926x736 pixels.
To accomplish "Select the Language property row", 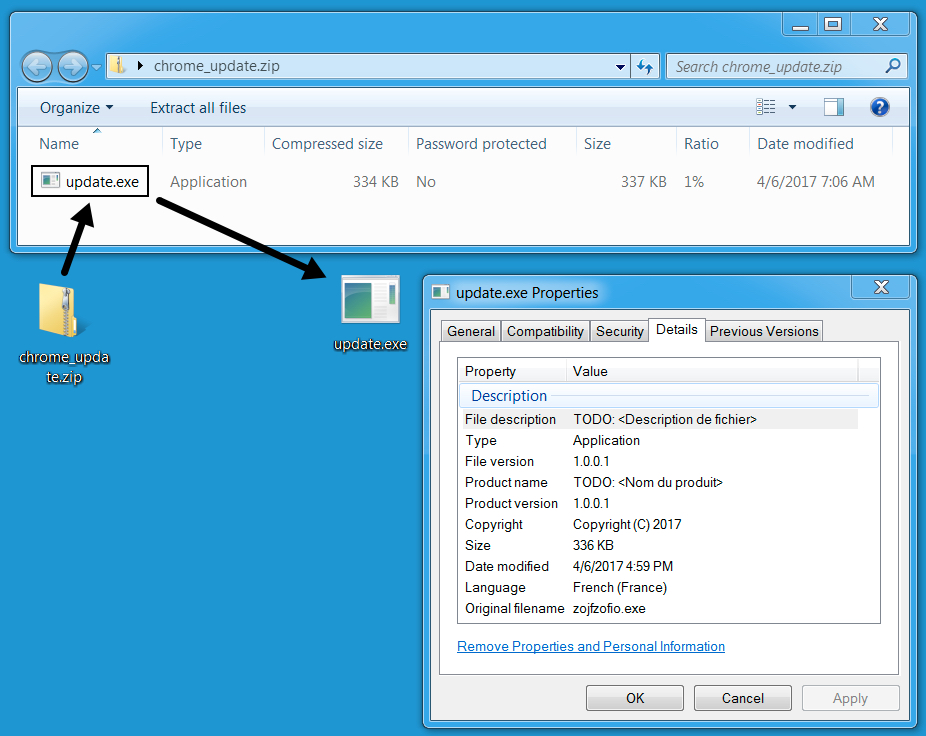I will click(659, 588).
